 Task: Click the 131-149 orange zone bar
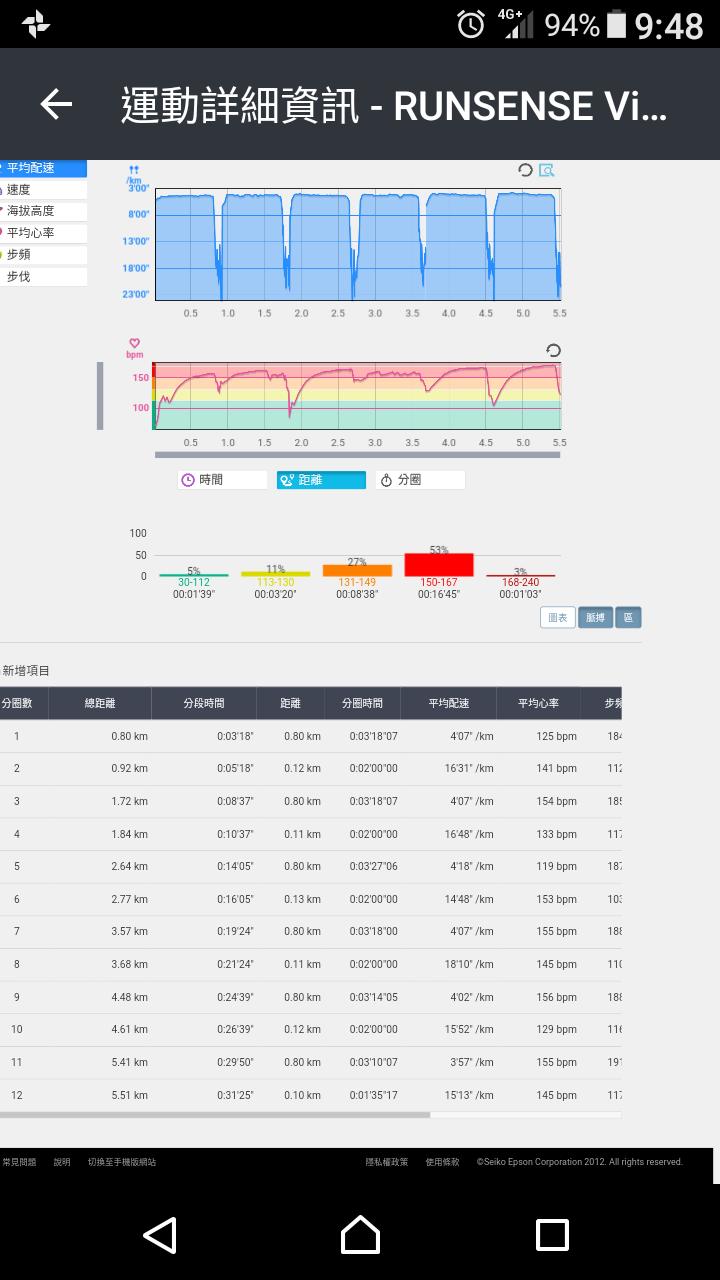point(357,570)
